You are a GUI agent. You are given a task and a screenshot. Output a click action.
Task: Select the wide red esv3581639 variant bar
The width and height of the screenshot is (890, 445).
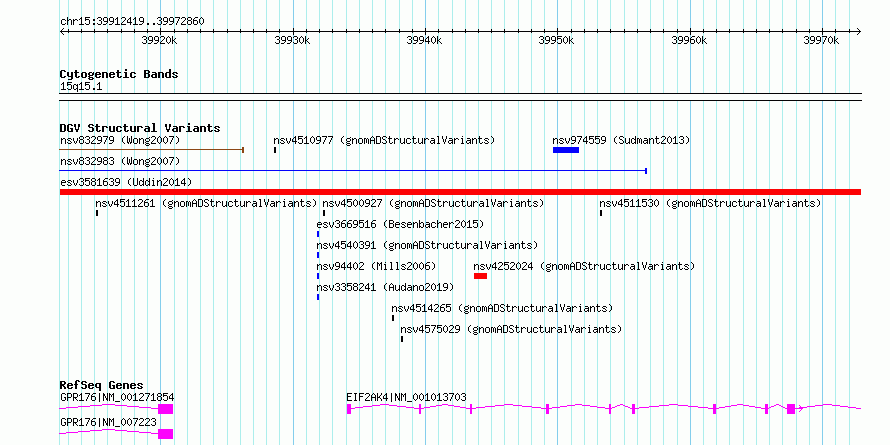(x=460, y=192)
